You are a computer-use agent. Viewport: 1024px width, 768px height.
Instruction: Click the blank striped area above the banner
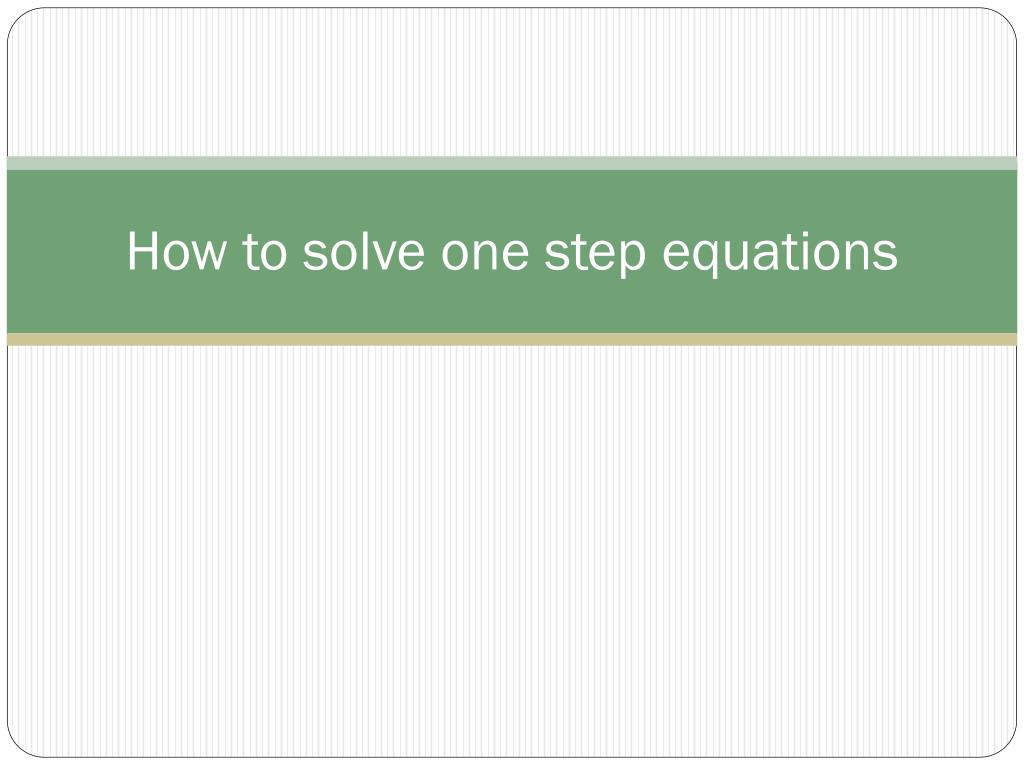[x=512, y=82]
